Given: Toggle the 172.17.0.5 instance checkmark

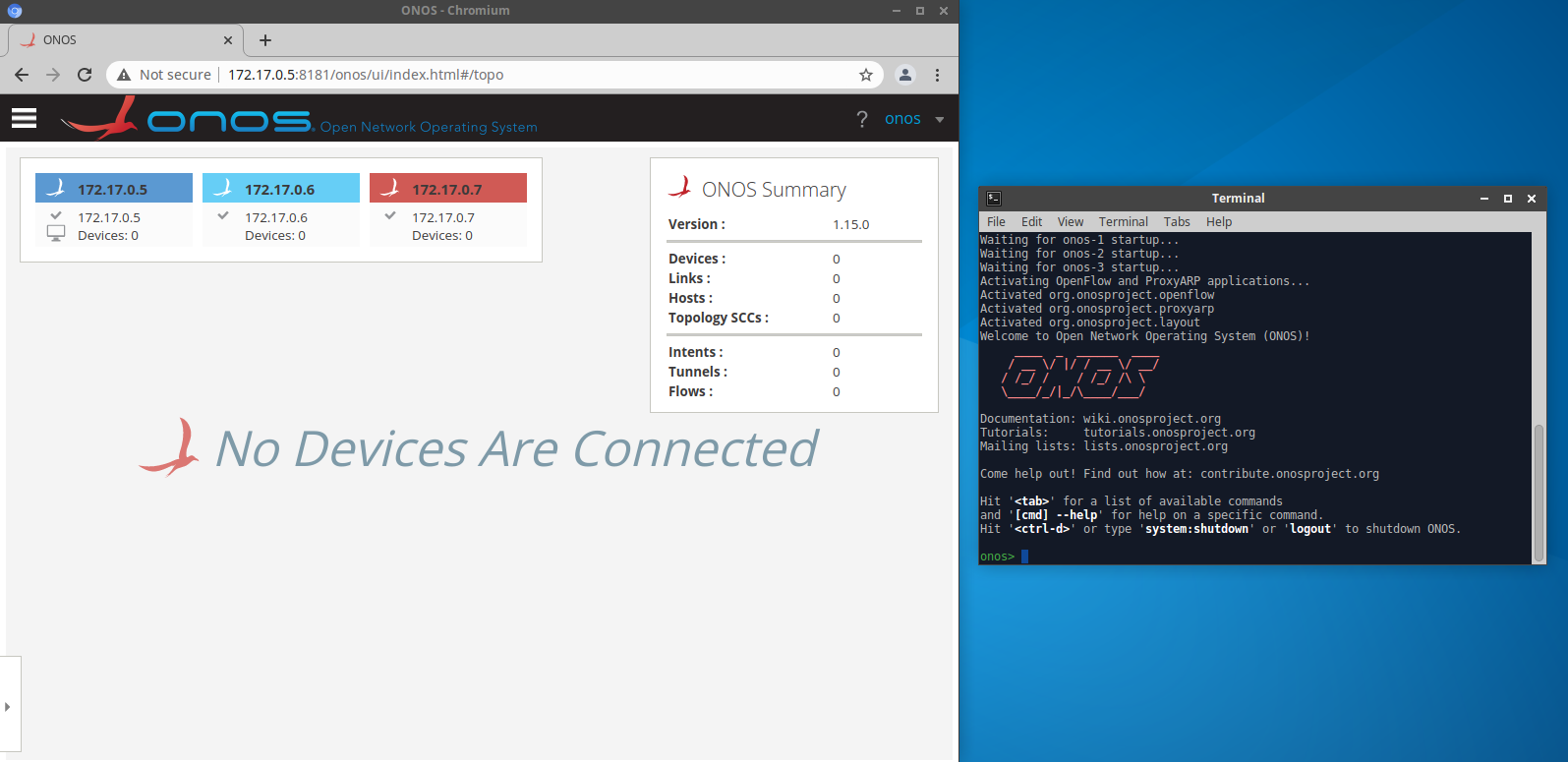Looking at the screenshot, I should click(x=56, y=215).
